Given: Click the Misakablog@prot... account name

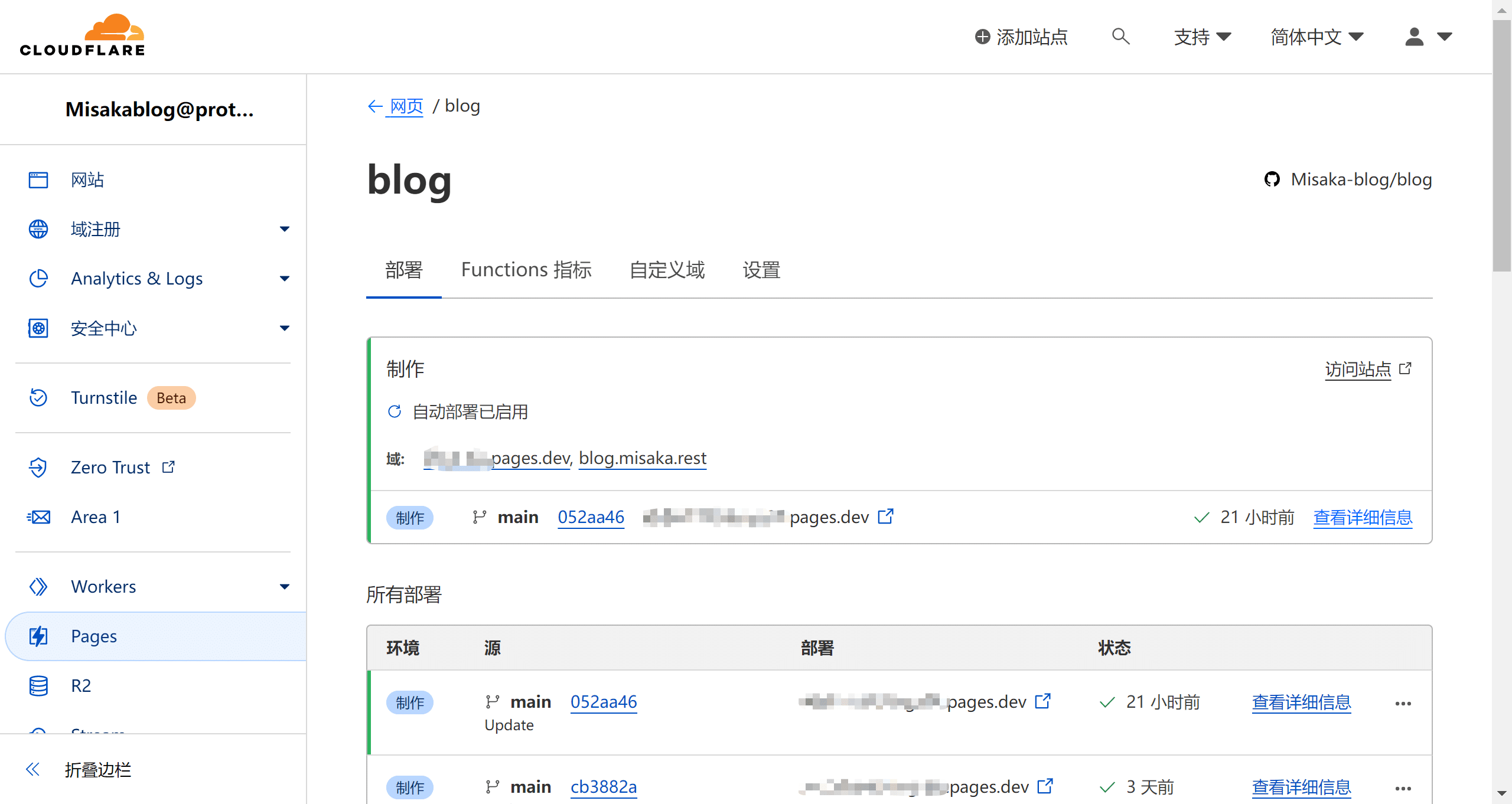Looking at the screenshot, I should [x=159, y=109].
